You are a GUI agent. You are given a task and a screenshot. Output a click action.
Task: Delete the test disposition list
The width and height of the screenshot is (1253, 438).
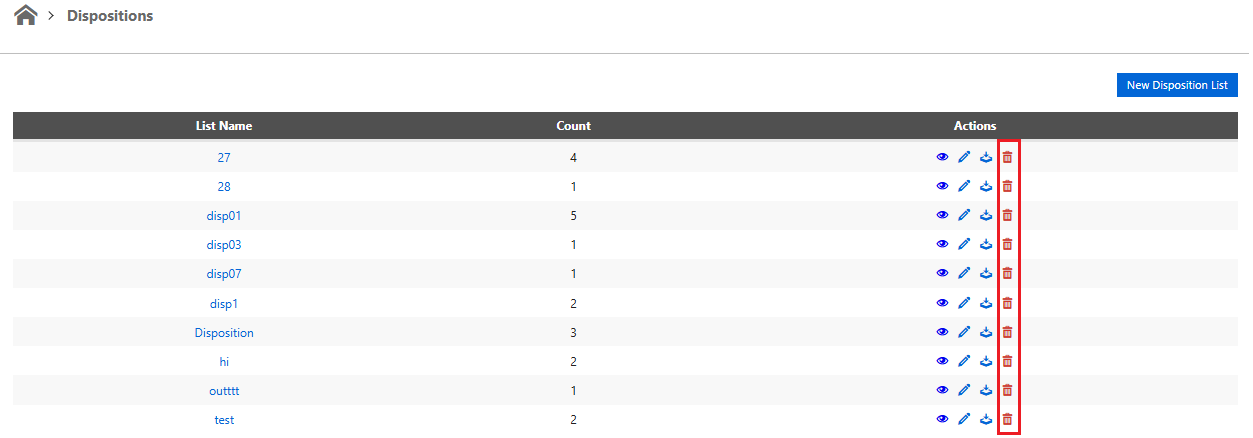1007,420
